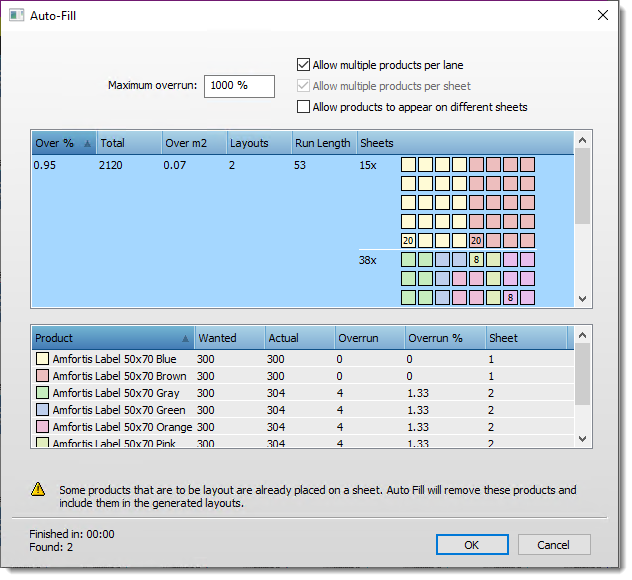The height and width of the screenshot is (580, 632).
Task: Click the Brown row Wanted value 300
Action: [x=206, y=376]
